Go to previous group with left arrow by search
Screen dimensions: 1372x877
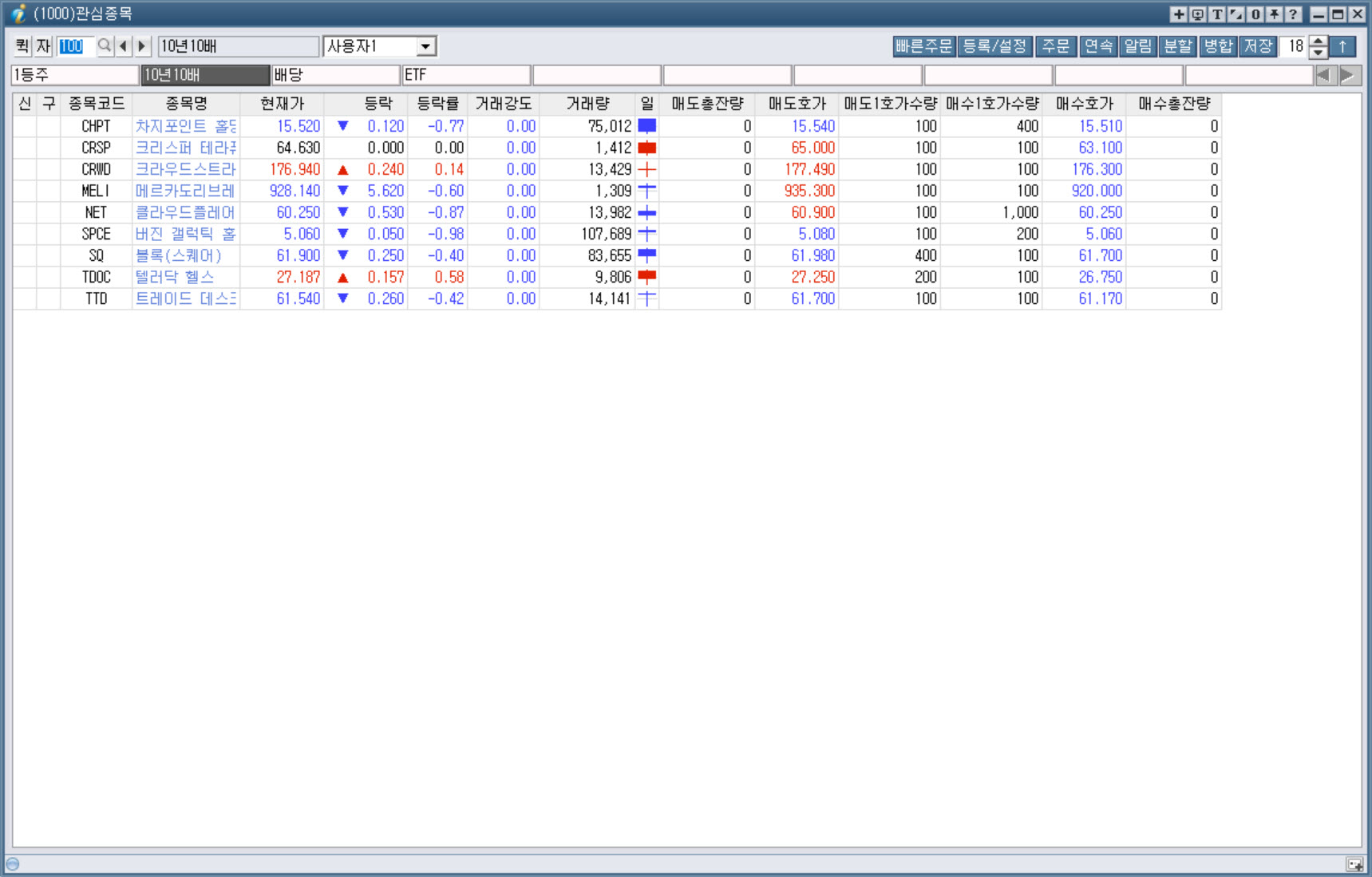[x=123, y=46]
